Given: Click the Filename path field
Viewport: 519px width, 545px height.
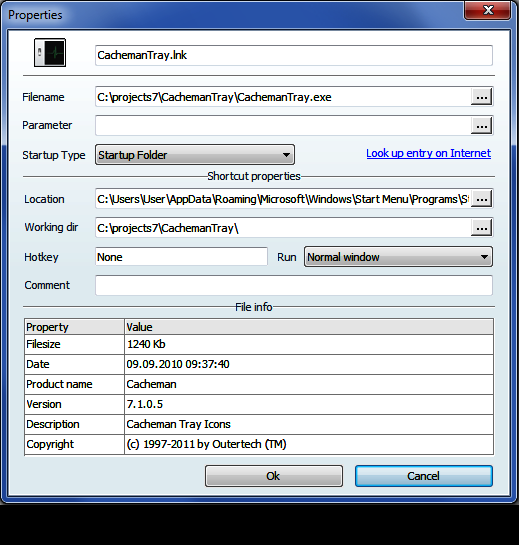Looking at the screenshot, I should (x=283, y=97).
